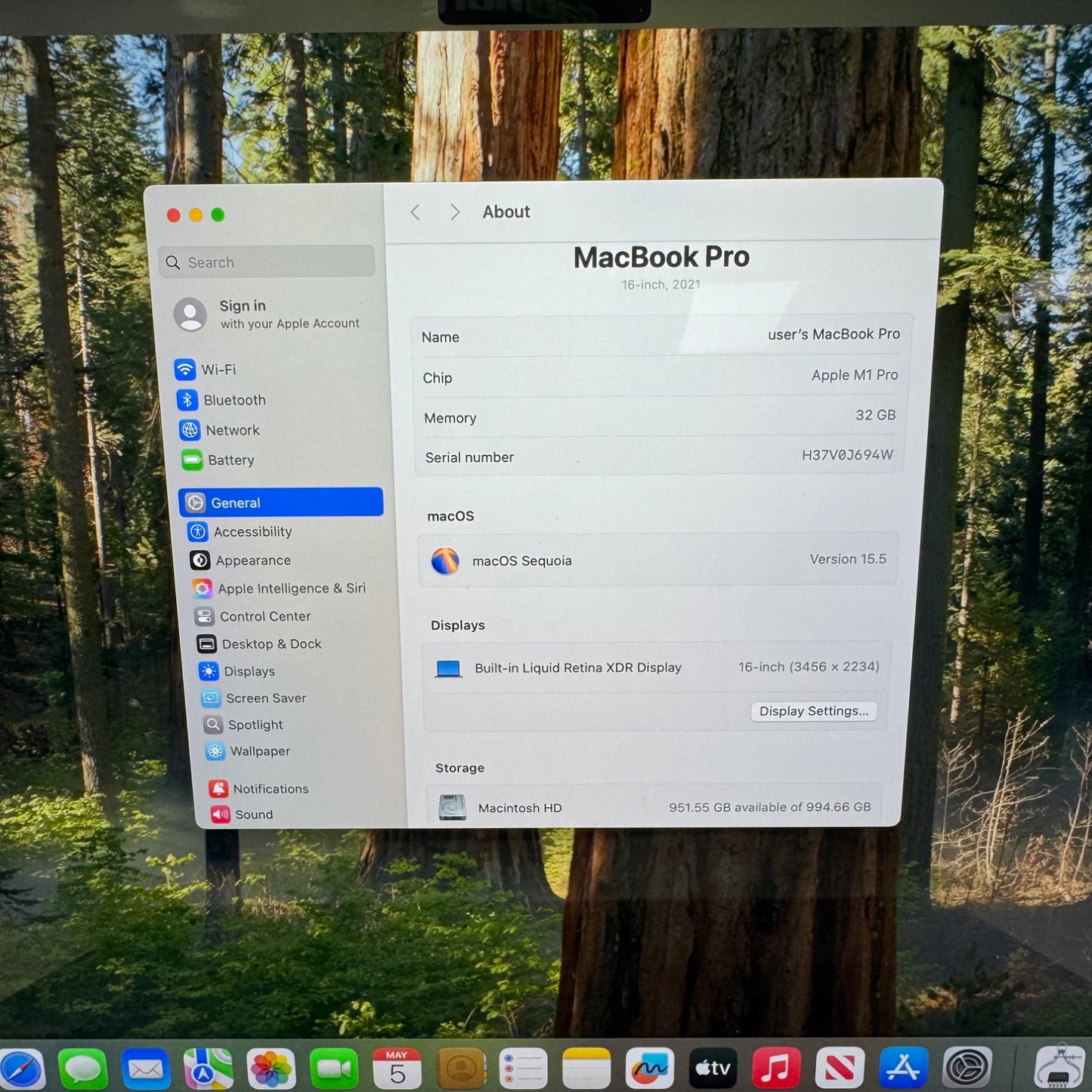Launch News from the Dock
The height and width of the screenshot is (1092, 1092).
[840, 1069]
